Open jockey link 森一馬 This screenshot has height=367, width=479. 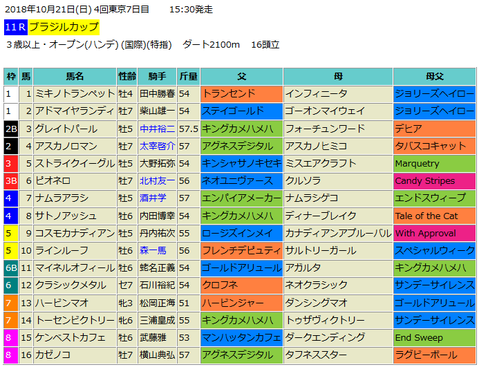coord(153,250)
